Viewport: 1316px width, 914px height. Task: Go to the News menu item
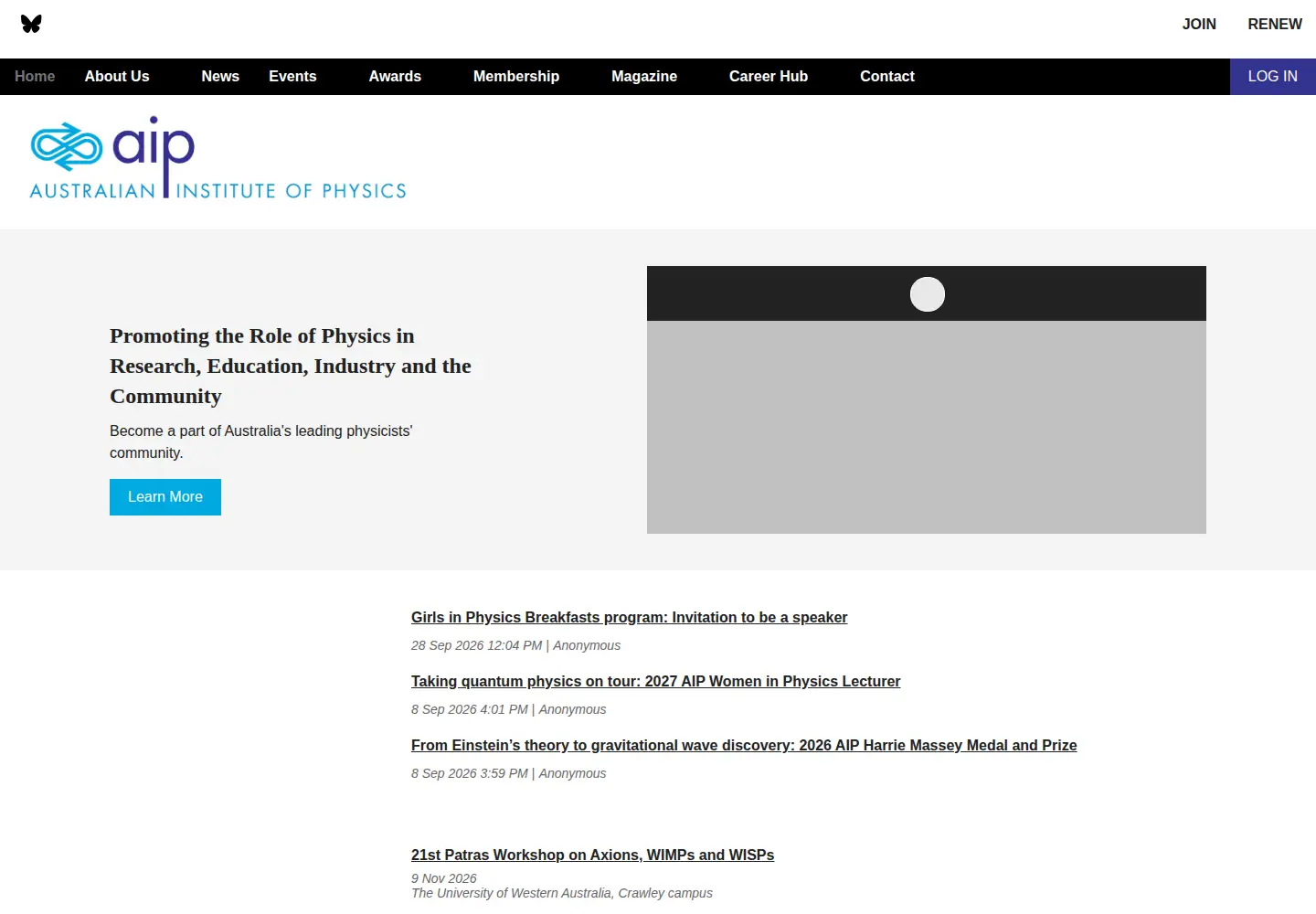pos(220,77)
